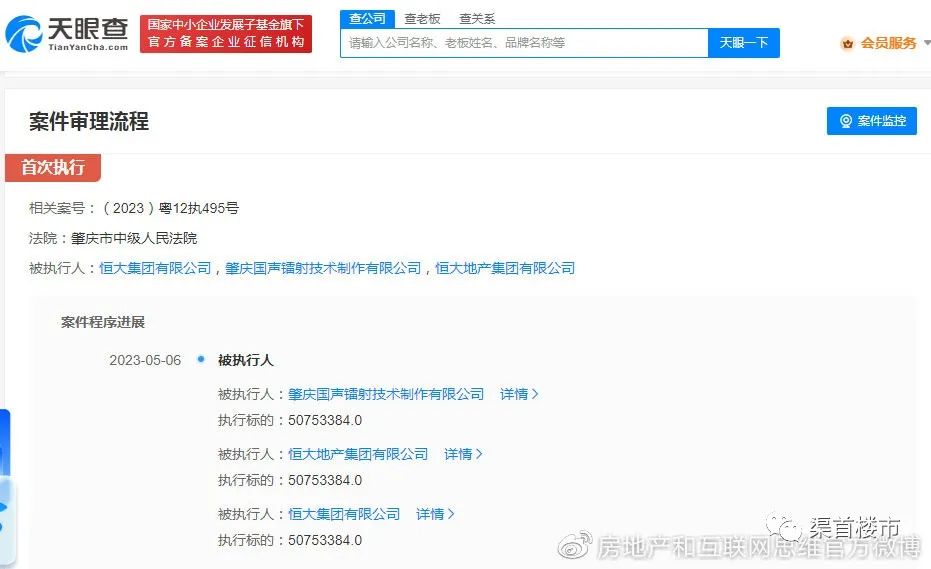Click the monitor icon inside 案件监控
The width and height of the screenshot is (931, 569).
(846, 121)
